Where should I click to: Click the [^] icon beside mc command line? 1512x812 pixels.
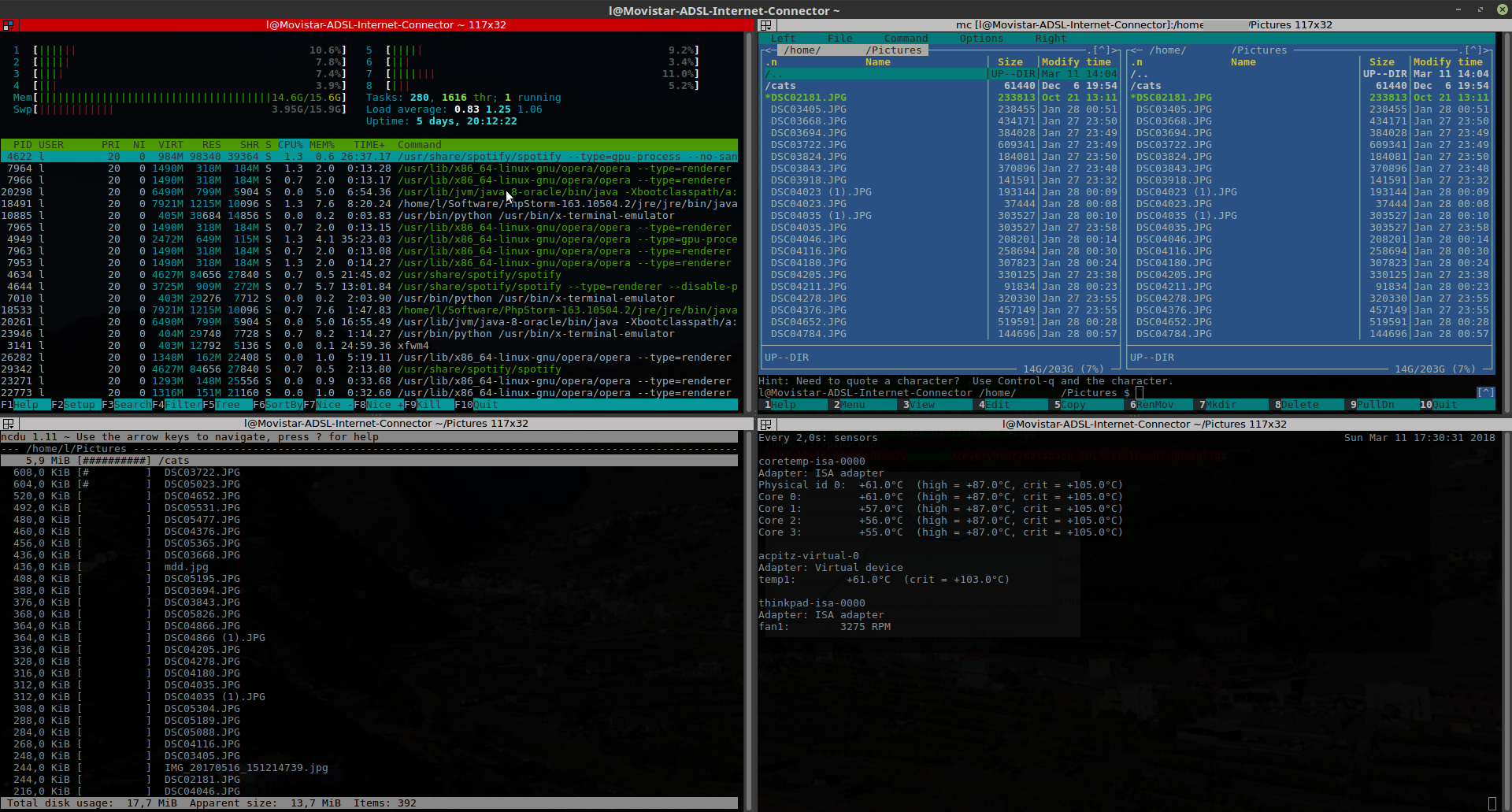coord(1485,392)
